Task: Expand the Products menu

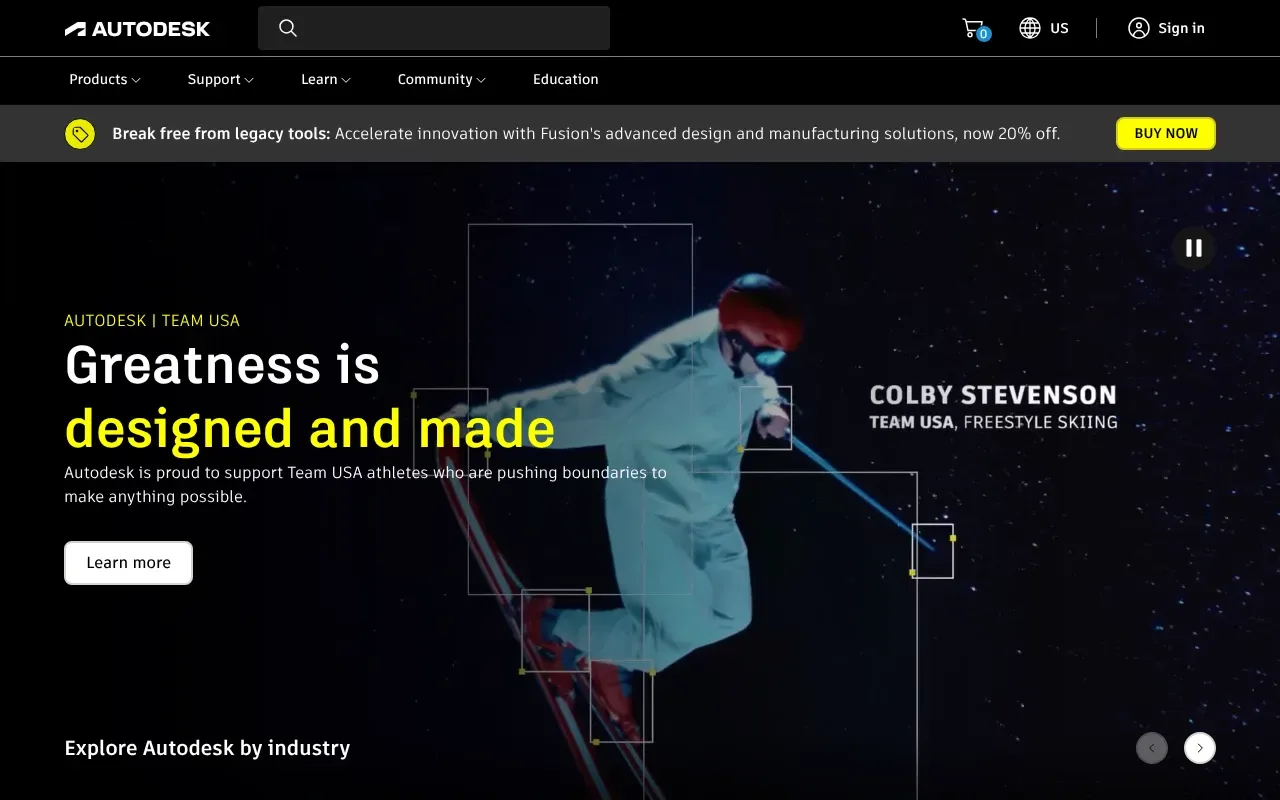Action: [104, 80]
